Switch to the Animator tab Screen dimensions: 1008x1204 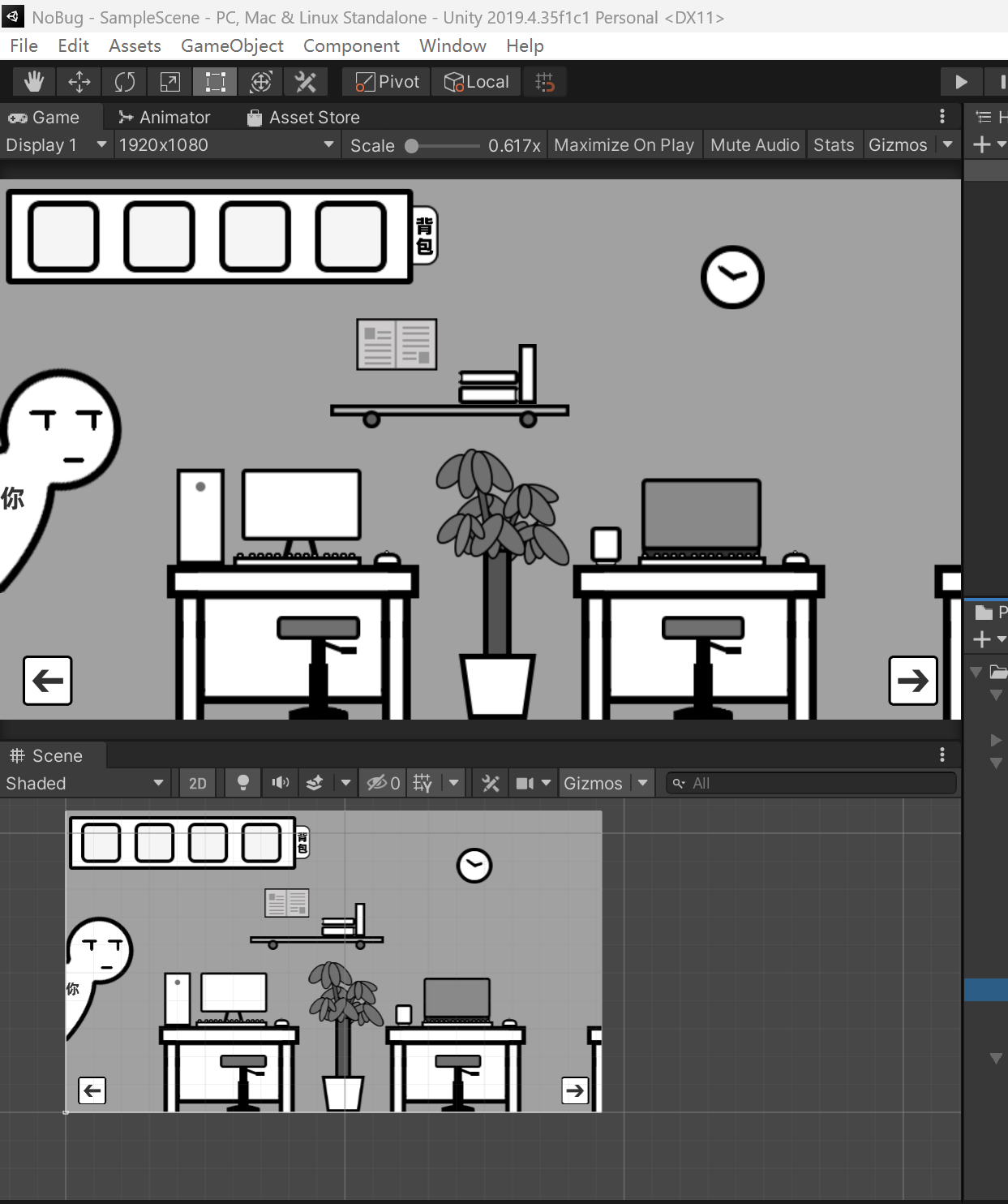165,118
